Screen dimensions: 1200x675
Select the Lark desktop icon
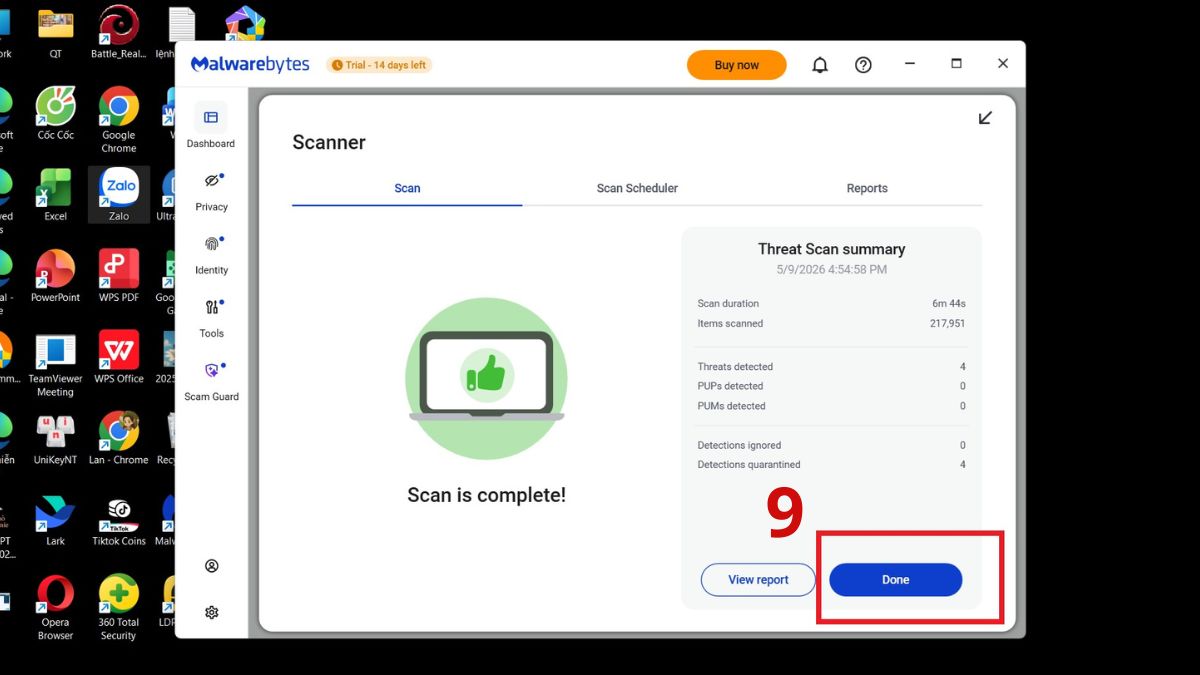[x=56, y=519]
